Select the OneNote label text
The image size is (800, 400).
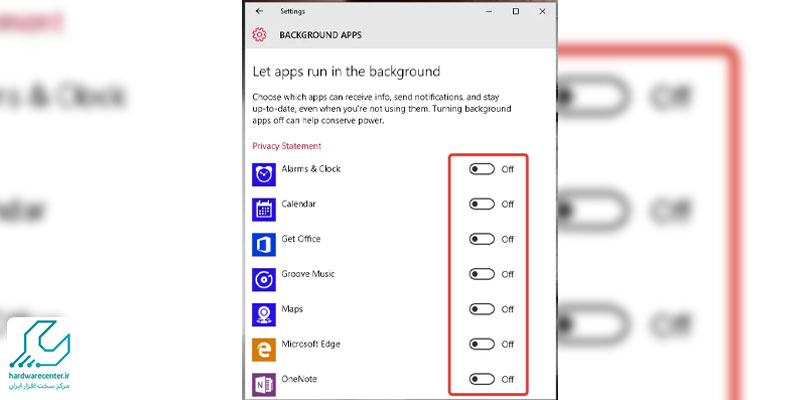click(x=299, y=379)
